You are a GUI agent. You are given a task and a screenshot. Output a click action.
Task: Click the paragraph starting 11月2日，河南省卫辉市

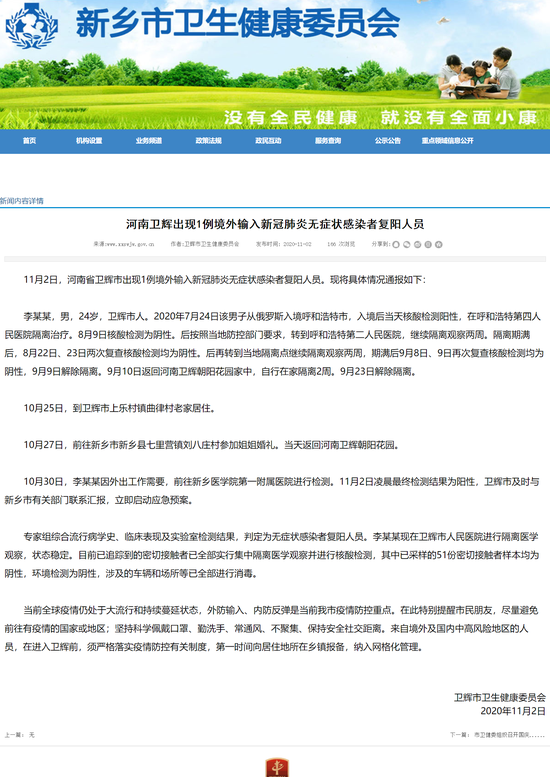tap(224, 280)
